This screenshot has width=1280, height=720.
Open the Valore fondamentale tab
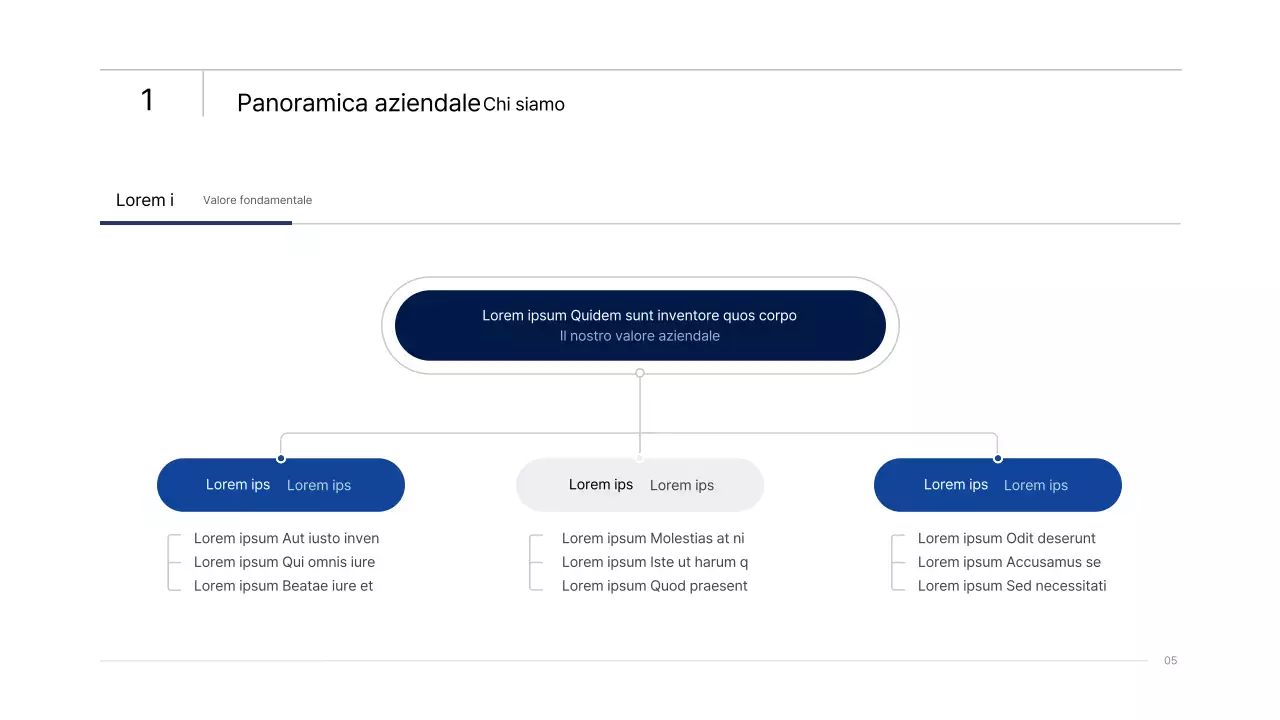pyautogui.click(x=257, y=200)
